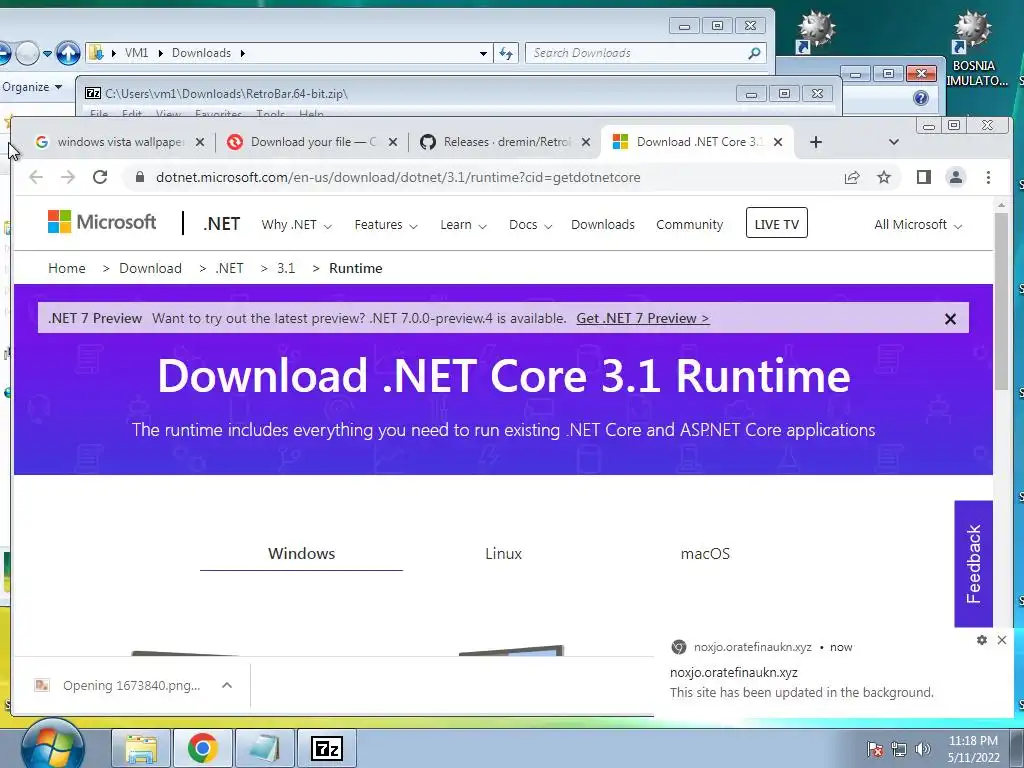This screenshot has width=1024, height=768.
Task: Expand the Why .NET menu
Action: [296, 225]
